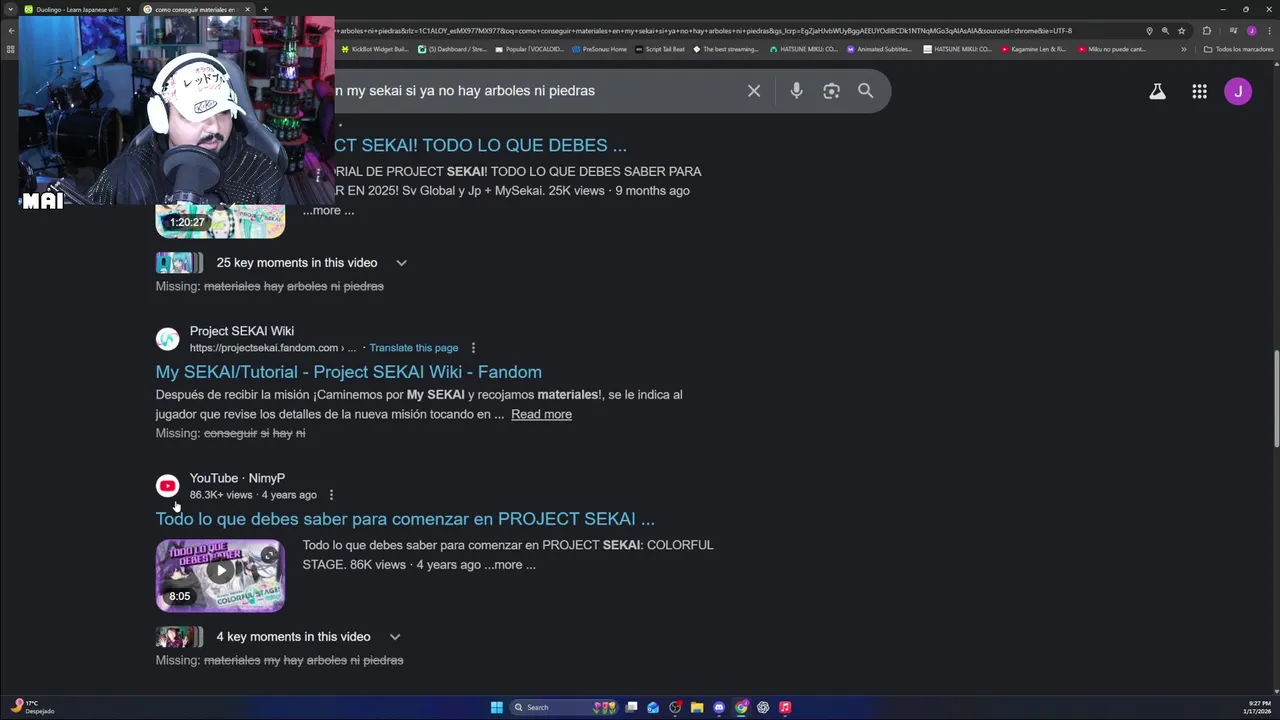
Task: Open Google Lens image search
Action: click(x=831, y=91)
